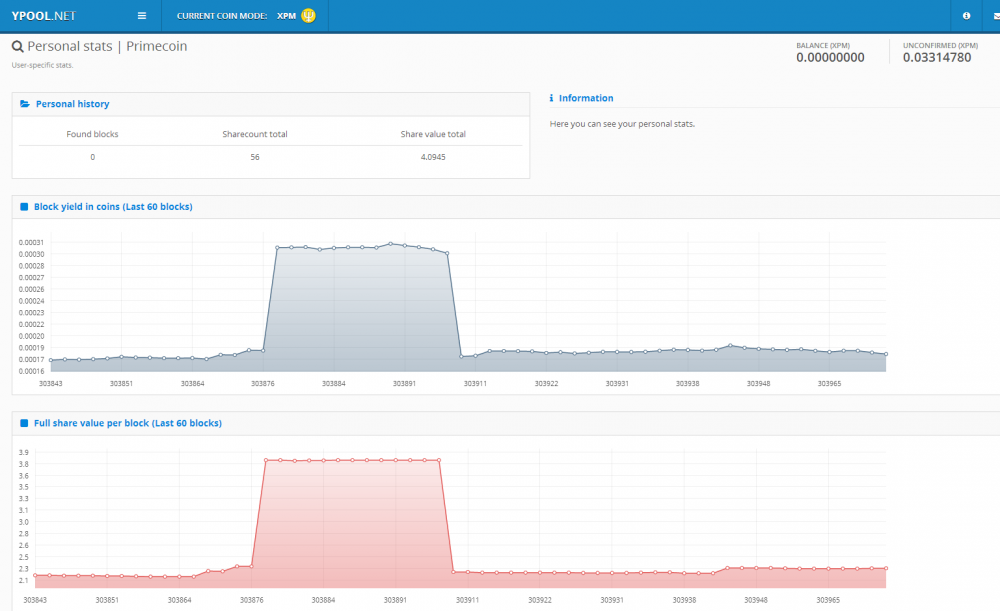Click the Balance (XPM) value
Image resolution: width=1000 pixels, height=611 pixels.
pos(830,58)
